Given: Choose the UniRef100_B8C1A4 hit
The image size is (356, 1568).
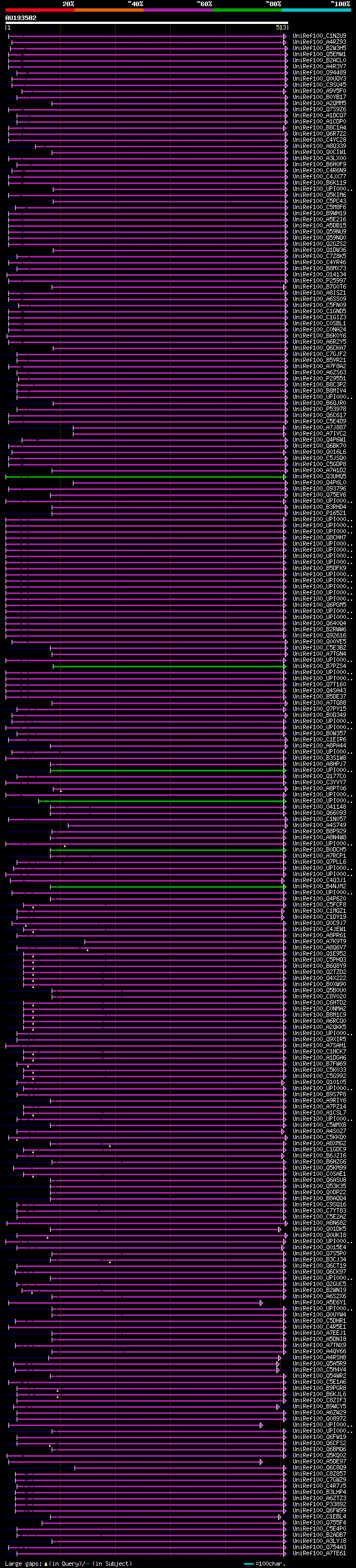Looking at the screenshot, I should (319, 128).
